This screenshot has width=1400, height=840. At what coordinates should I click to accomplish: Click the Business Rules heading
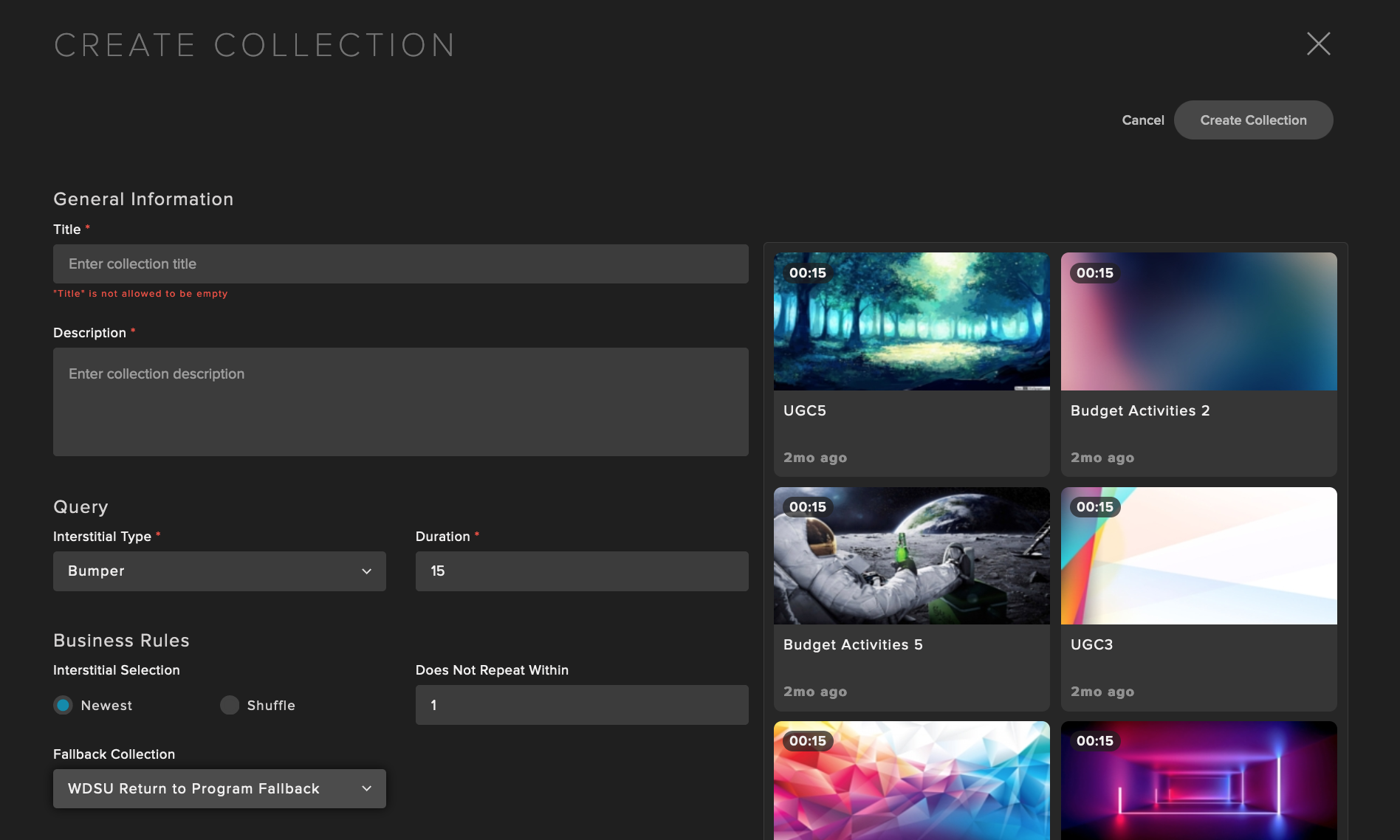tap(121, 641)
